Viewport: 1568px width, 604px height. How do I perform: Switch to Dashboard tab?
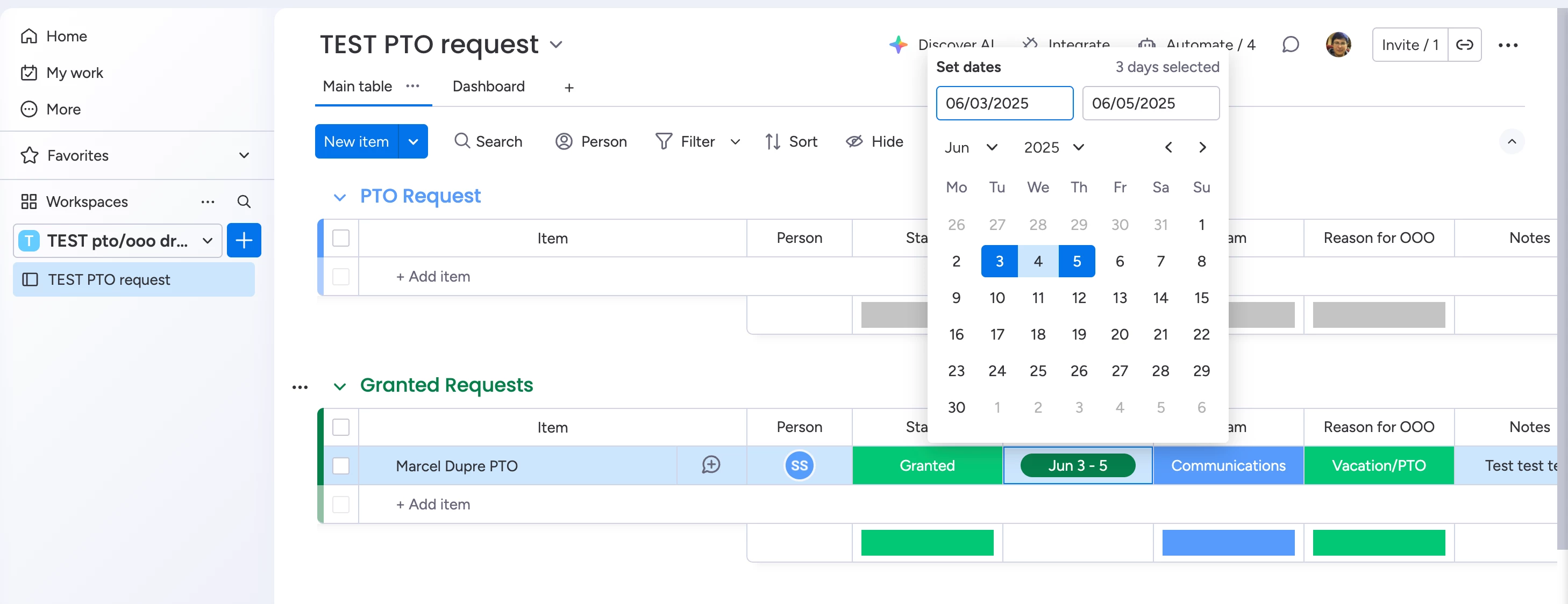[x=488, y=86]
